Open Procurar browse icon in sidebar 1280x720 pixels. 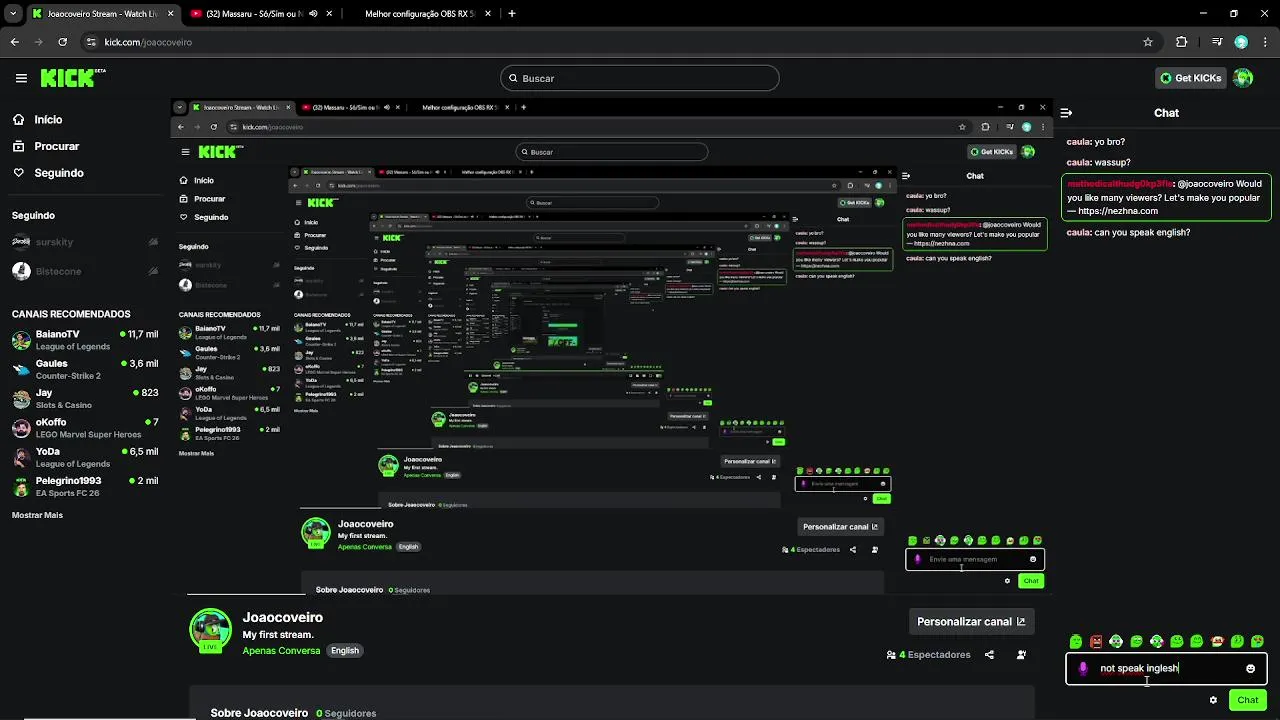point(19,146)
